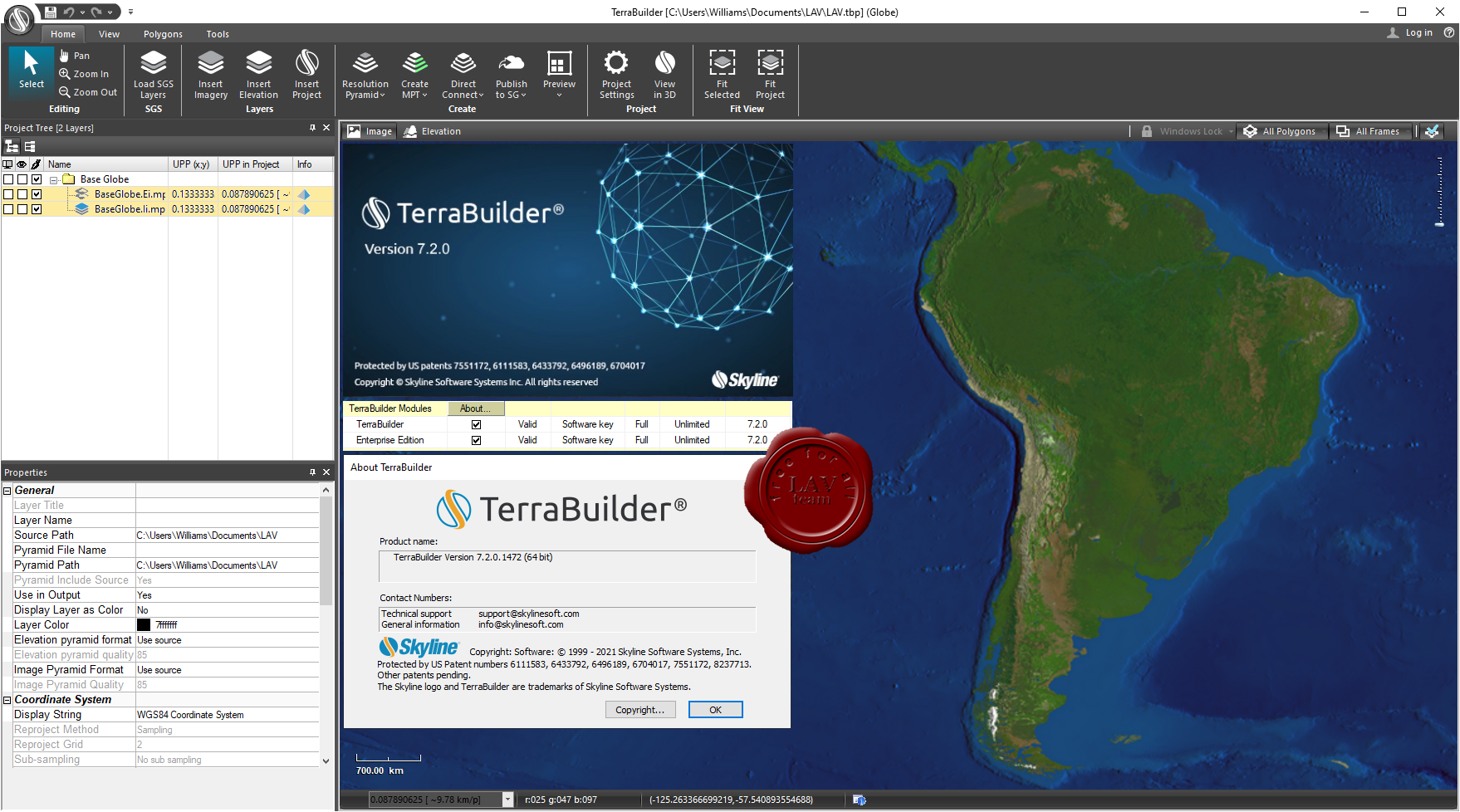The image size is (1460, 812).
Task: Toggle edit checkbox for Base Globe group
Action: pos(37,179)
